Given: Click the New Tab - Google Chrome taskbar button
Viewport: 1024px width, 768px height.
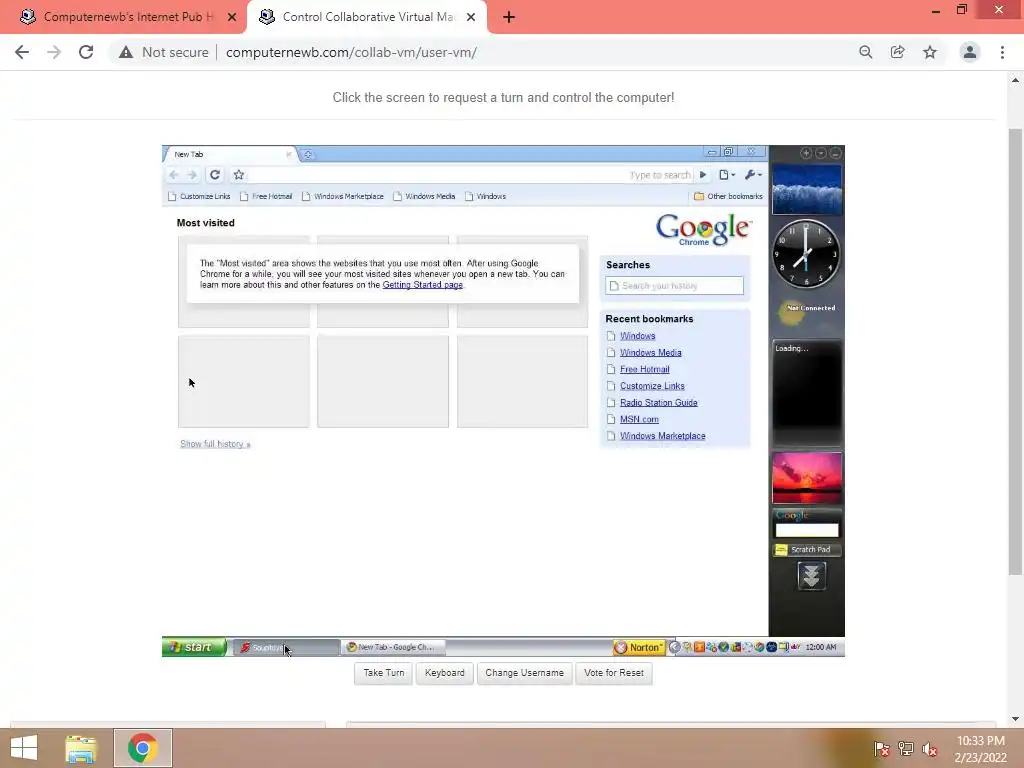Looking at the screenshot, I should pyautogui.click(x=394, y=647).
